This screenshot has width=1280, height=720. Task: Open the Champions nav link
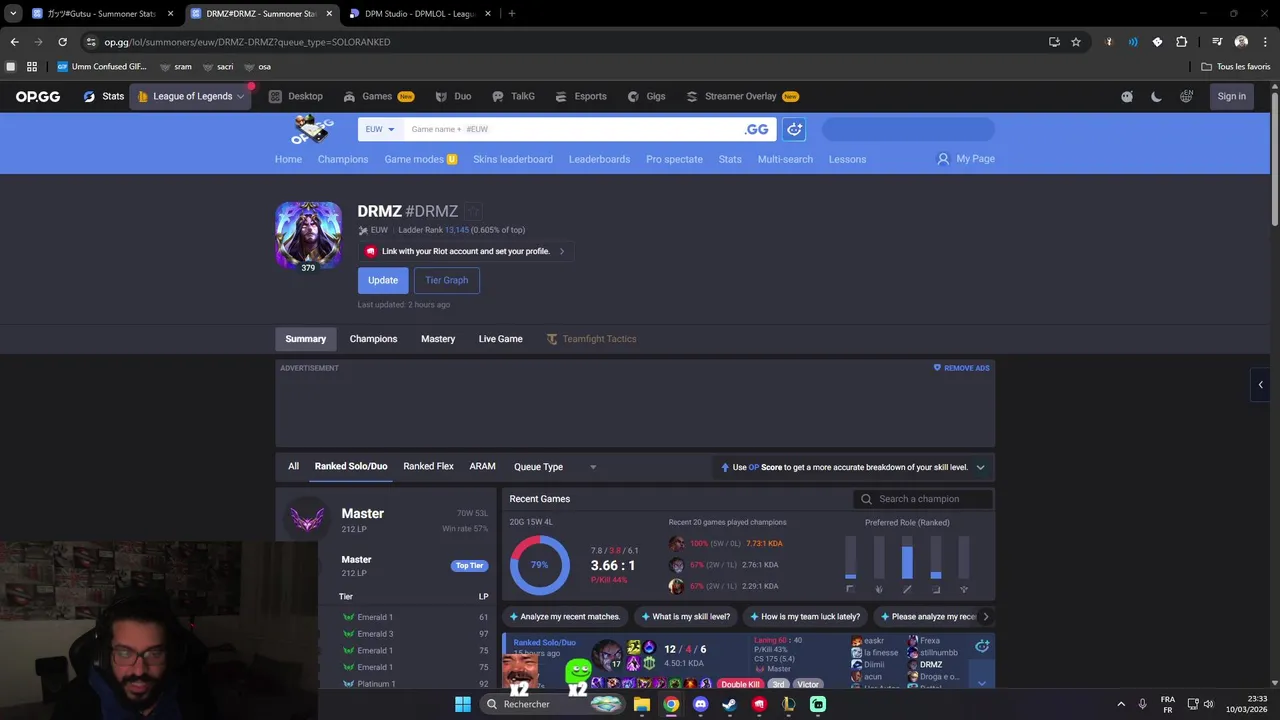pos(343,159)
